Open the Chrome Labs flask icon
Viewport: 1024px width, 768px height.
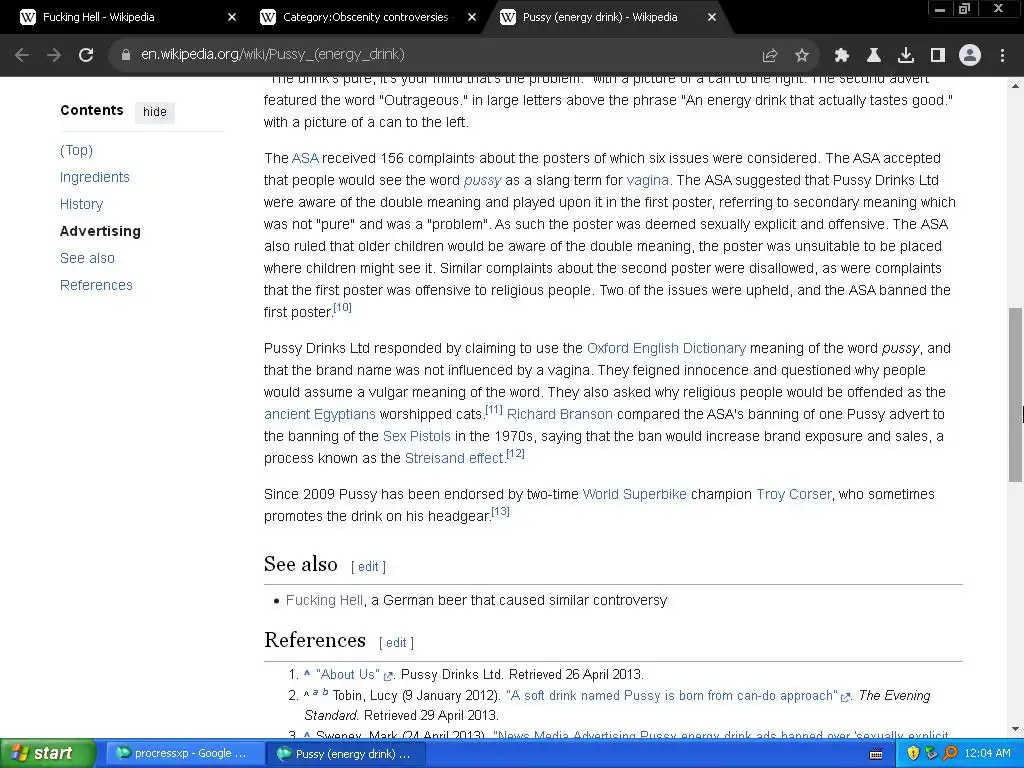click(x=873, y=55)
